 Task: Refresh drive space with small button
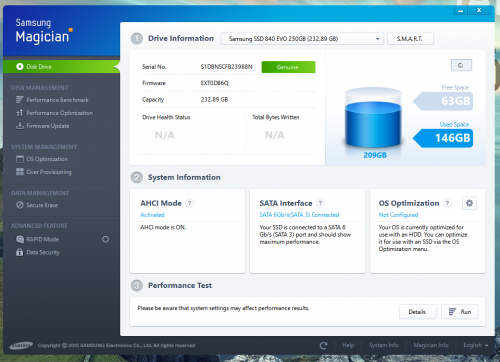click(x=461, y=65)
